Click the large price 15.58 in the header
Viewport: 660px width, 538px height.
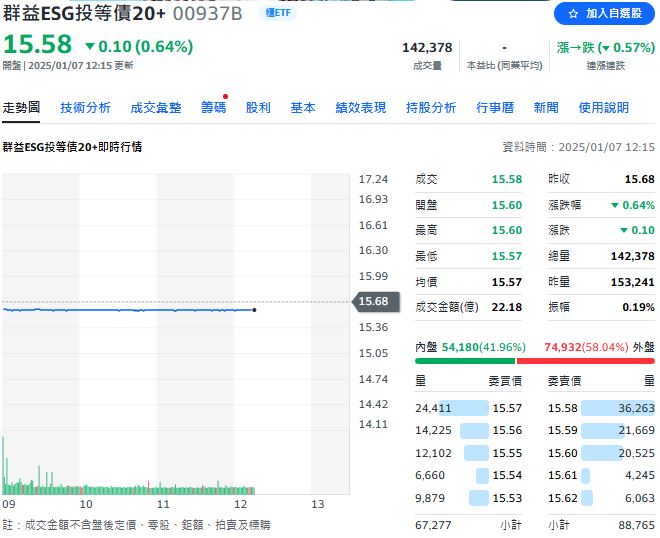click(x=38, y=44)
